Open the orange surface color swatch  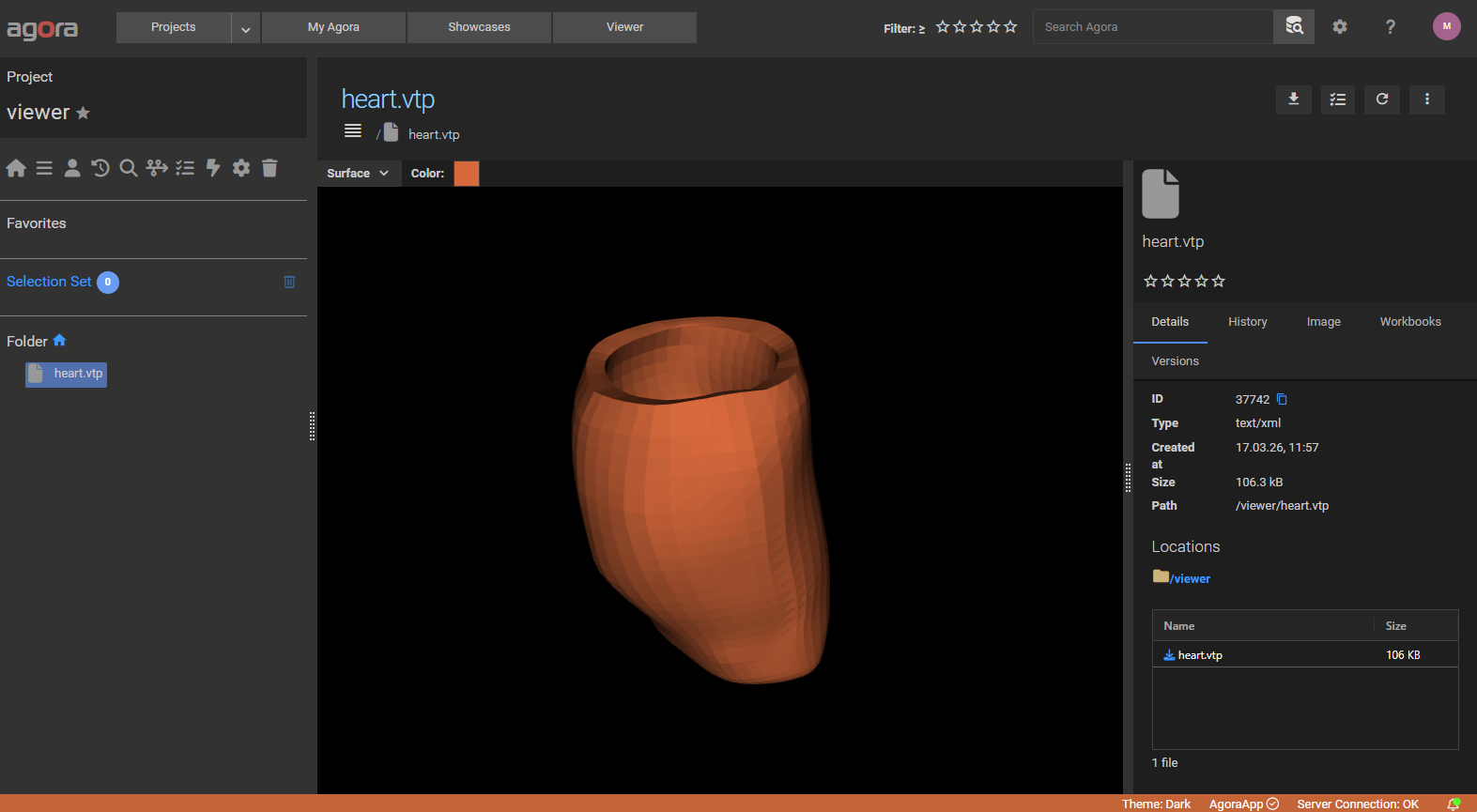tap(467, 174)
